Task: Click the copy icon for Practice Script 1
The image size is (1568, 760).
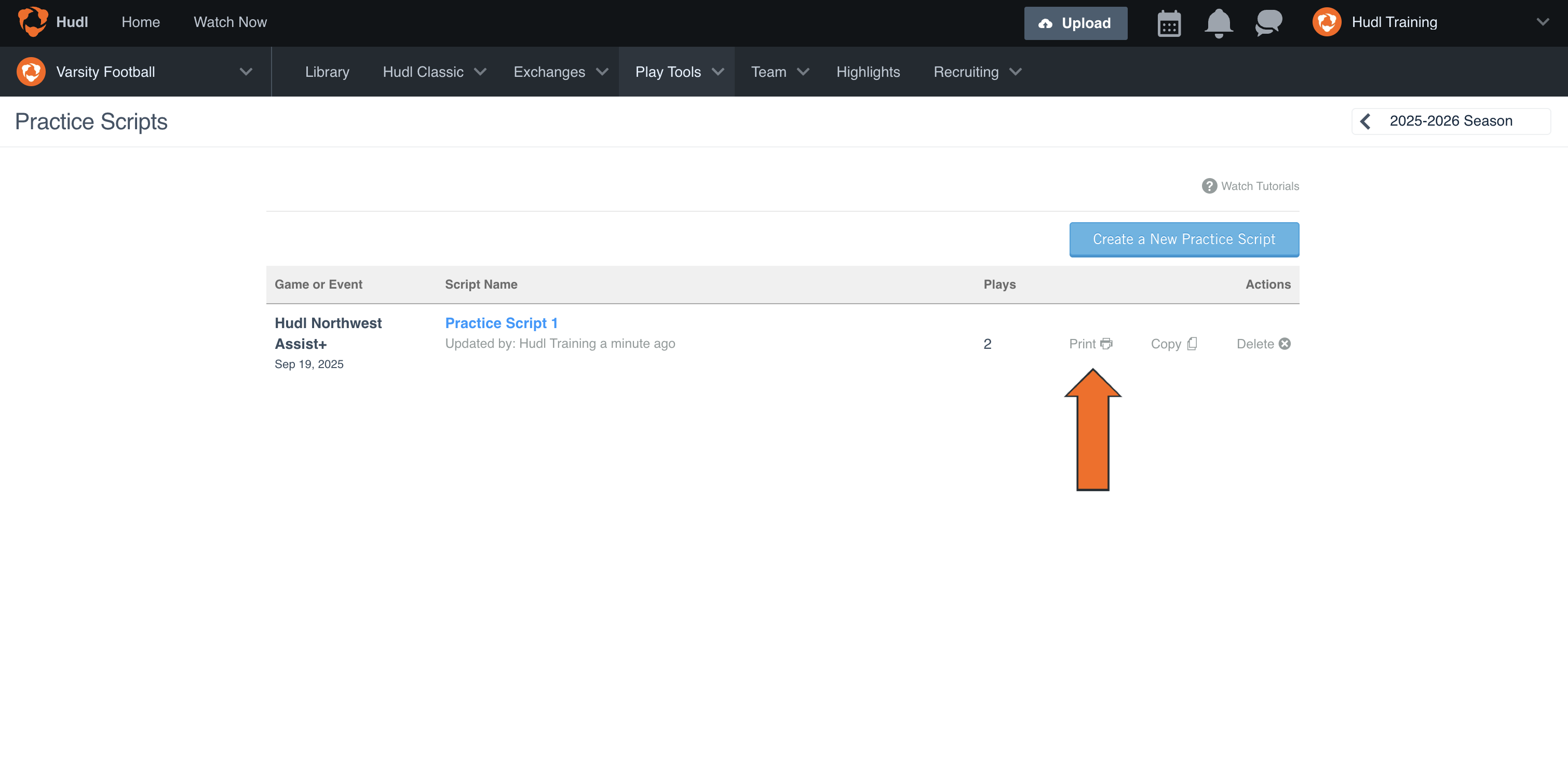Action: 1192,344
